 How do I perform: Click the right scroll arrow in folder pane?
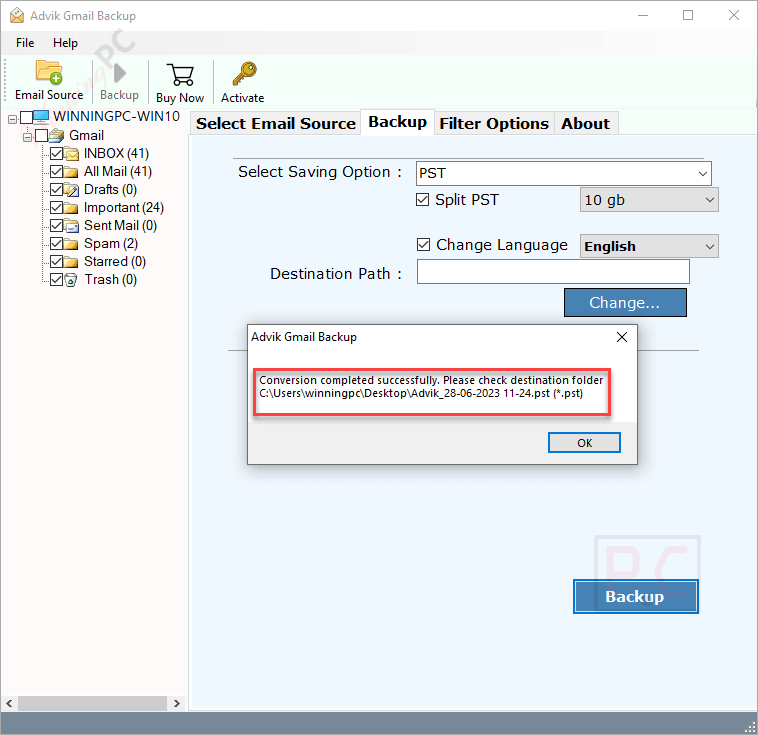(x=176, y=703)
